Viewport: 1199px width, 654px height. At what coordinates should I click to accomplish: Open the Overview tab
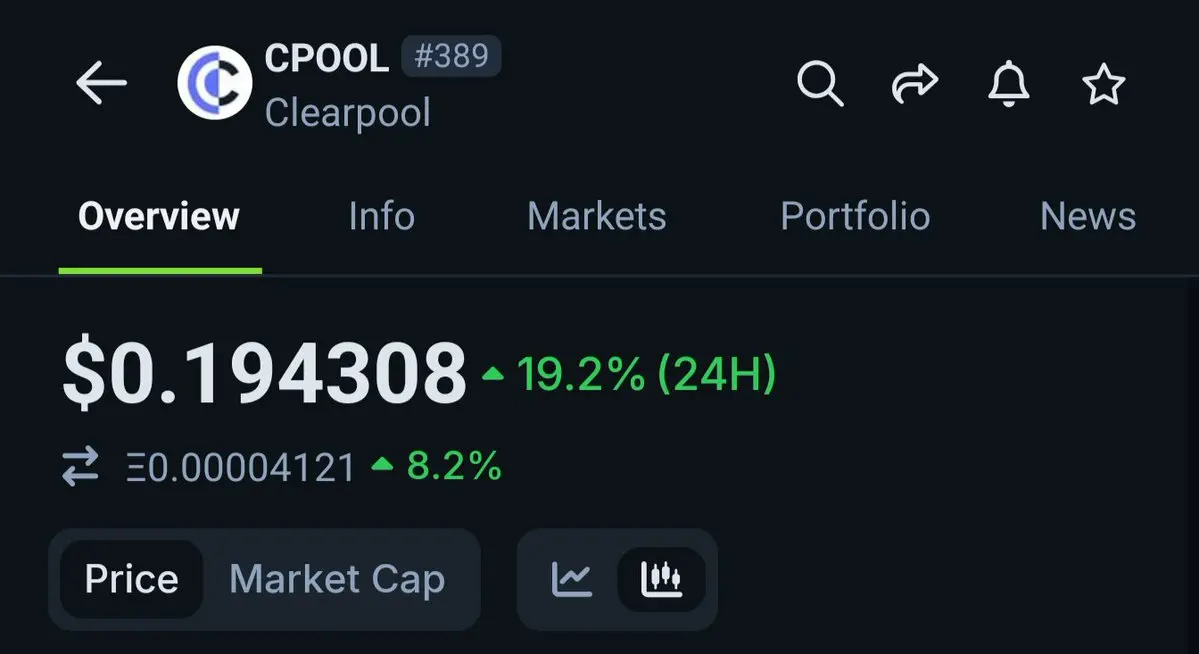(159, 216)
